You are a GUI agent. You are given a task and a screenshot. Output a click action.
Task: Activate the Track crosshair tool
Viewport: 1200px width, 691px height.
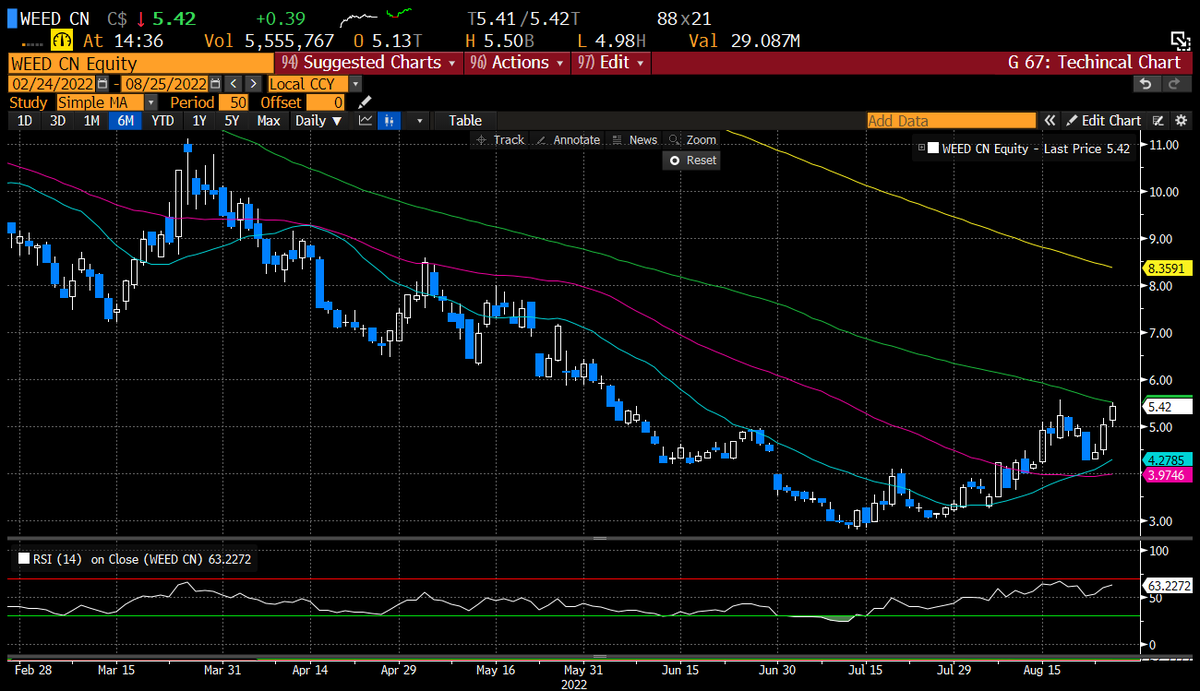pos(501,140)
